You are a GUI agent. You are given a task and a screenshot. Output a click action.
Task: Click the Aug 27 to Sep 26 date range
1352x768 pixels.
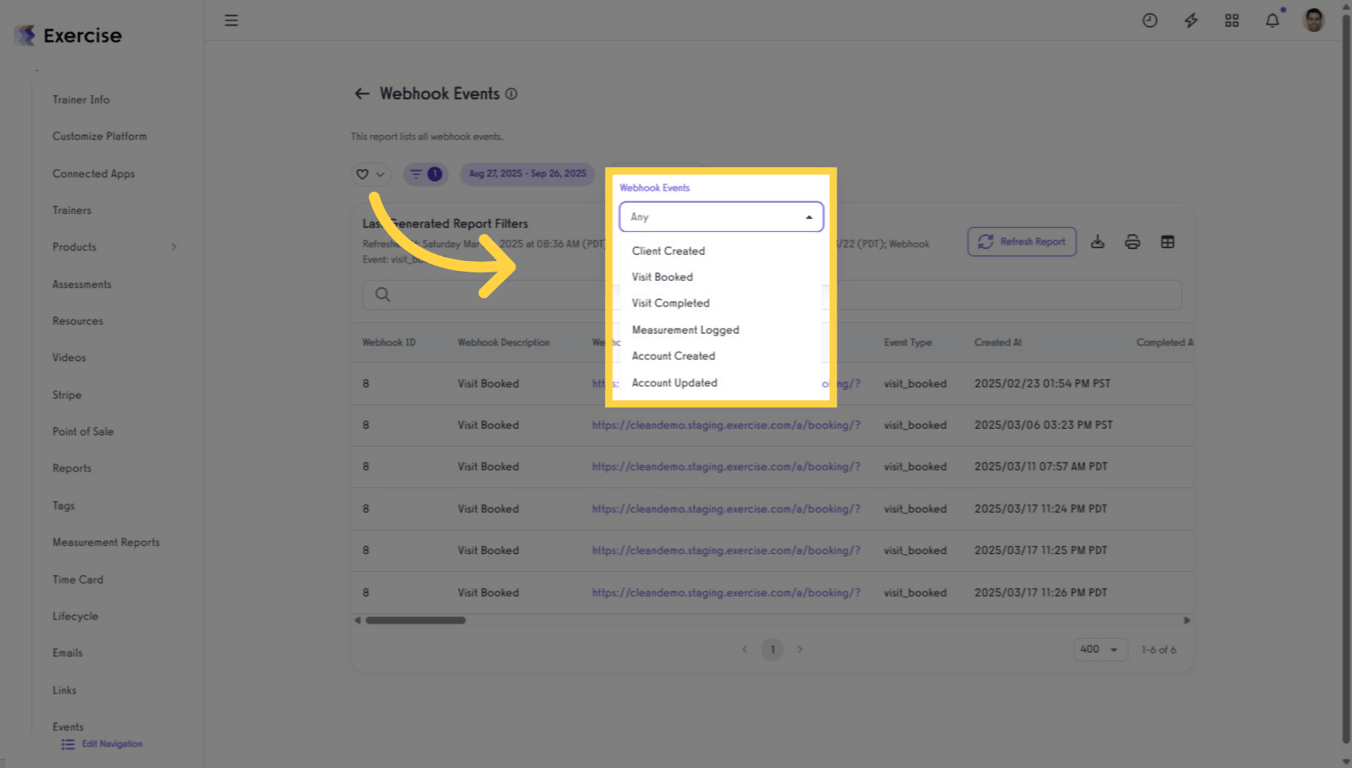click(x=527, y=173)
